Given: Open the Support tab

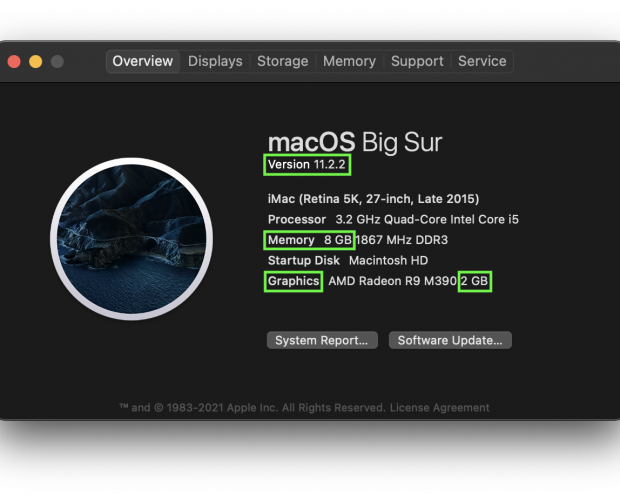Looking at the screenshot, I should pyautogui.click(x=417, y=61).
